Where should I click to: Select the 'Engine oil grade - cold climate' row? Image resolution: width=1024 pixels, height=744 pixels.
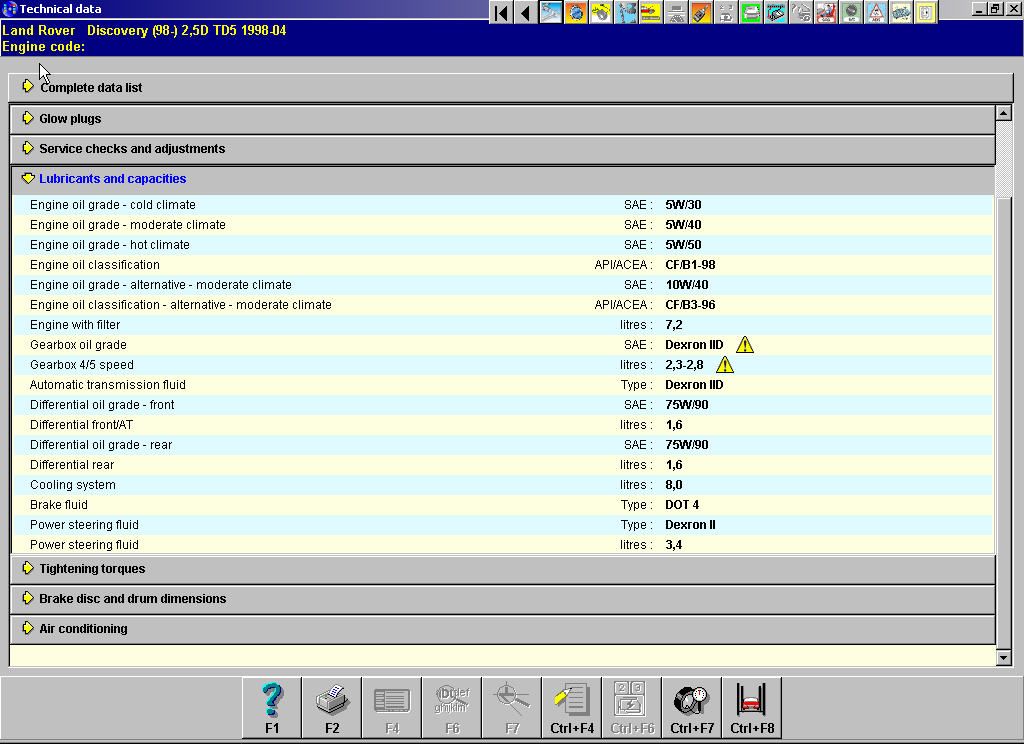pyautogui.click(x=503, y=205)
